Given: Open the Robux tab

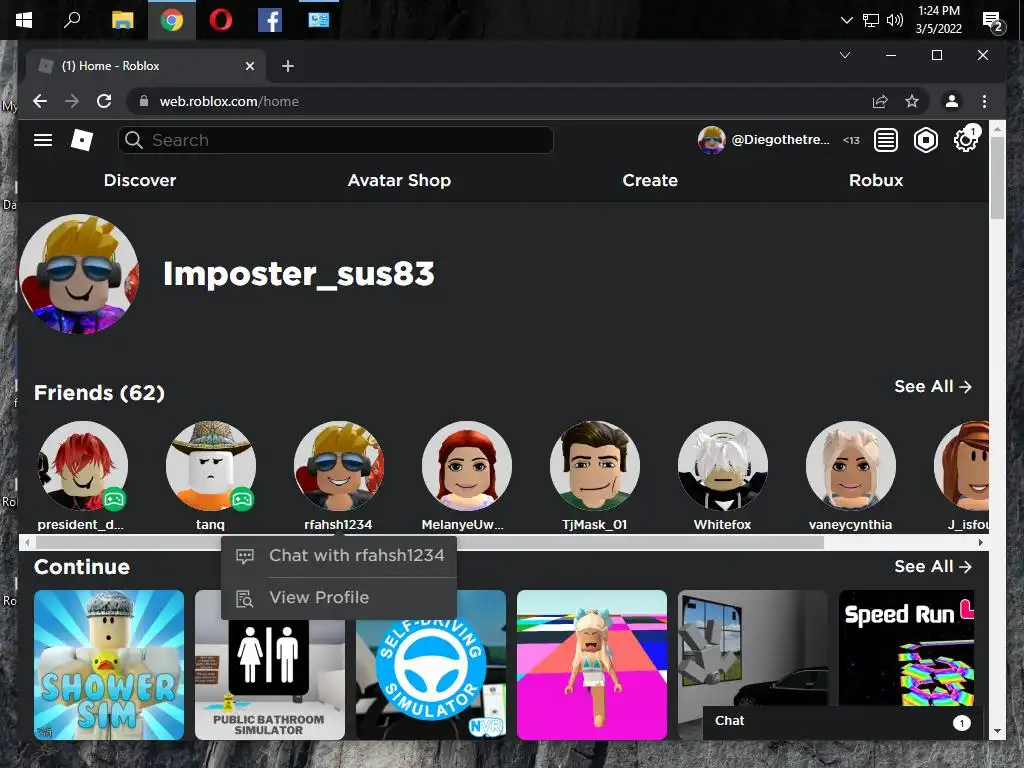Looking at the screenshot, I should 876,180.
